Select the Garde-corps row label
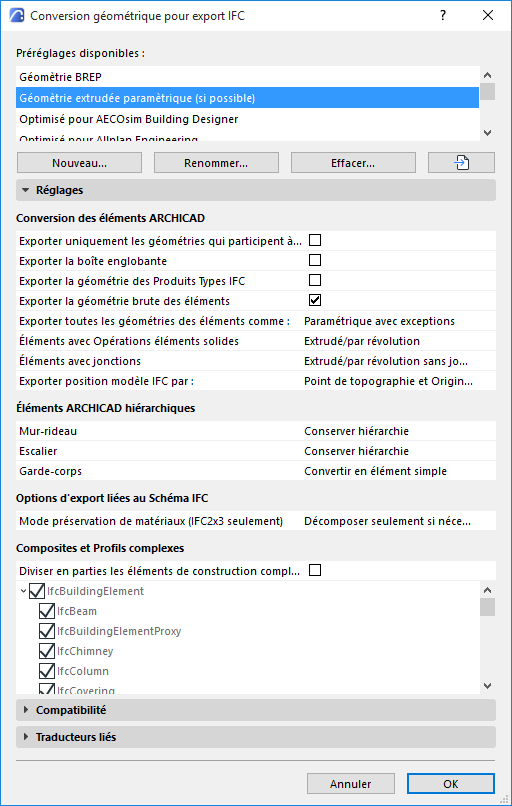 pyautogui.click(x=50, y=471)
